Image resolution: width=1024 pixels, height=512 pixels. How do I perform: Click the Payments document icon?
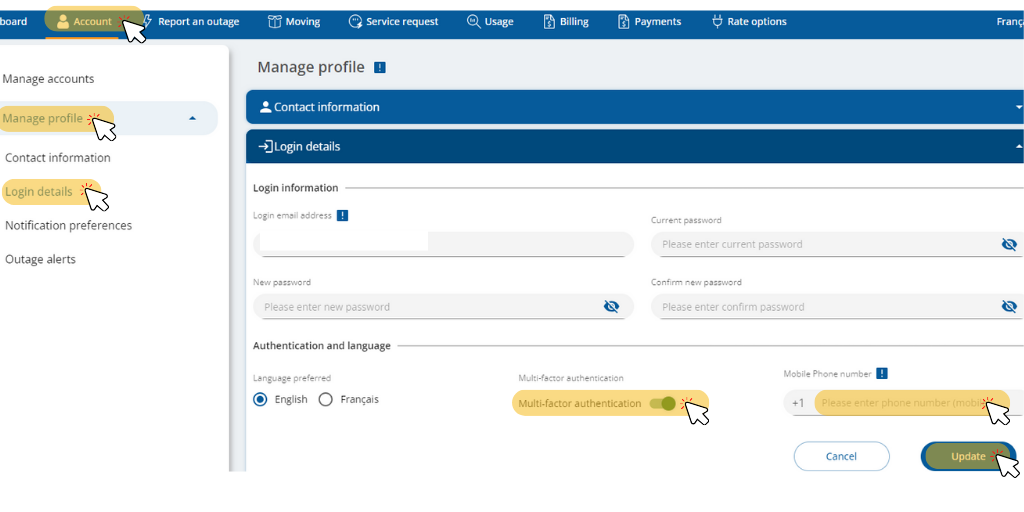(624, 22)
